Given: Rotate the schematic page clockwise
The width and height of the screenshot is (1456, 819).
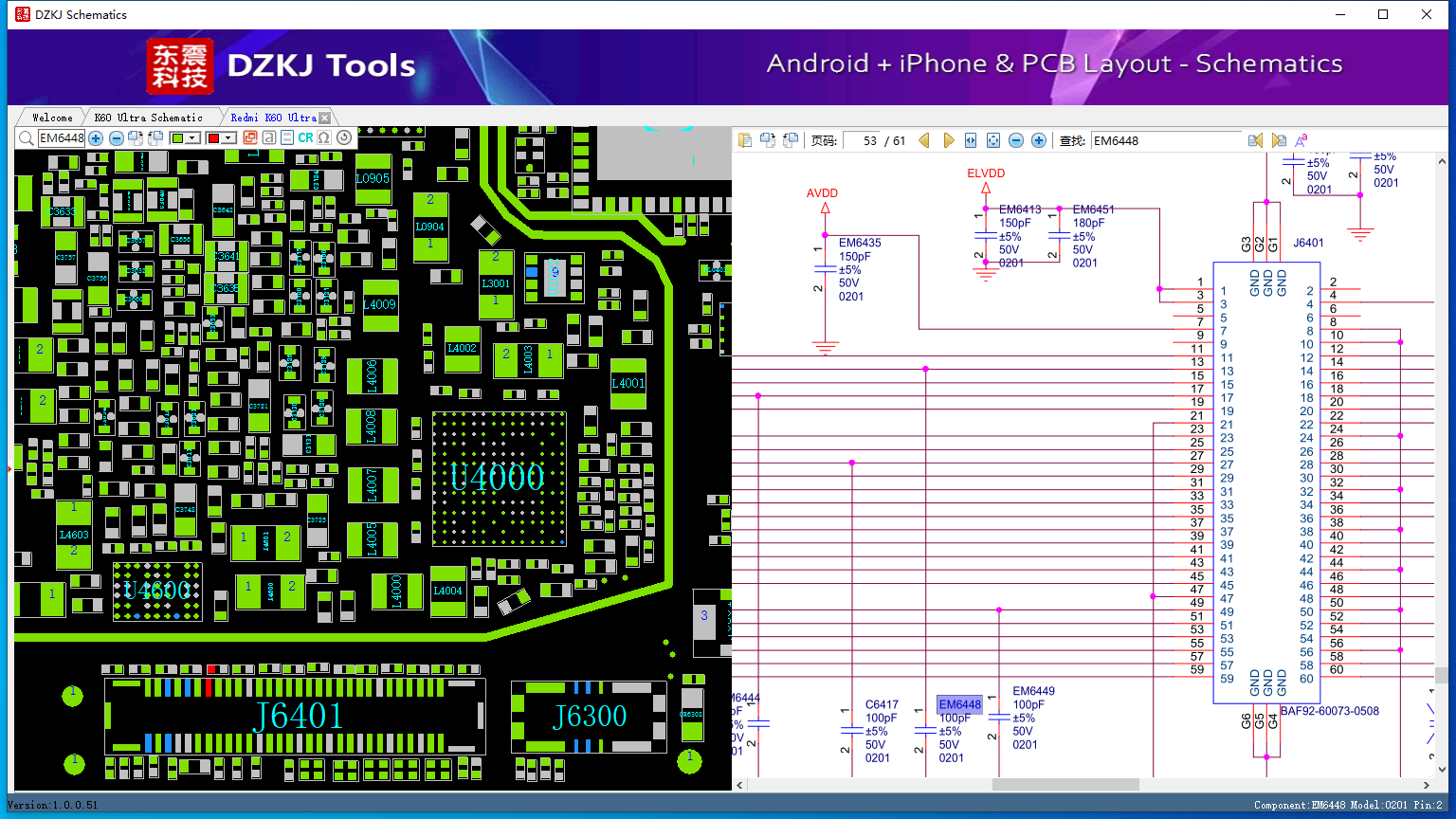Looking at the screenshot, I should point(768,140).
